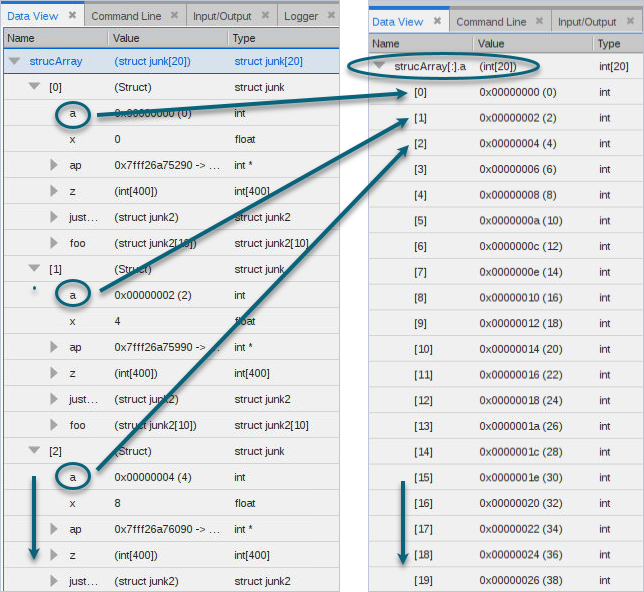
Task: Select member a under element [1]
Action: click(73, 295)
